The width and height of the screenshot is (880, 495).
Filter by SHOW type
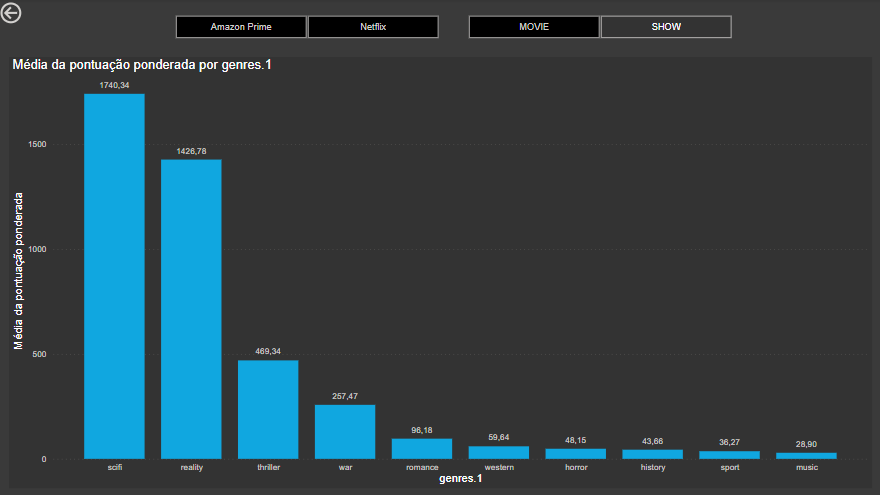coord(666,27)
